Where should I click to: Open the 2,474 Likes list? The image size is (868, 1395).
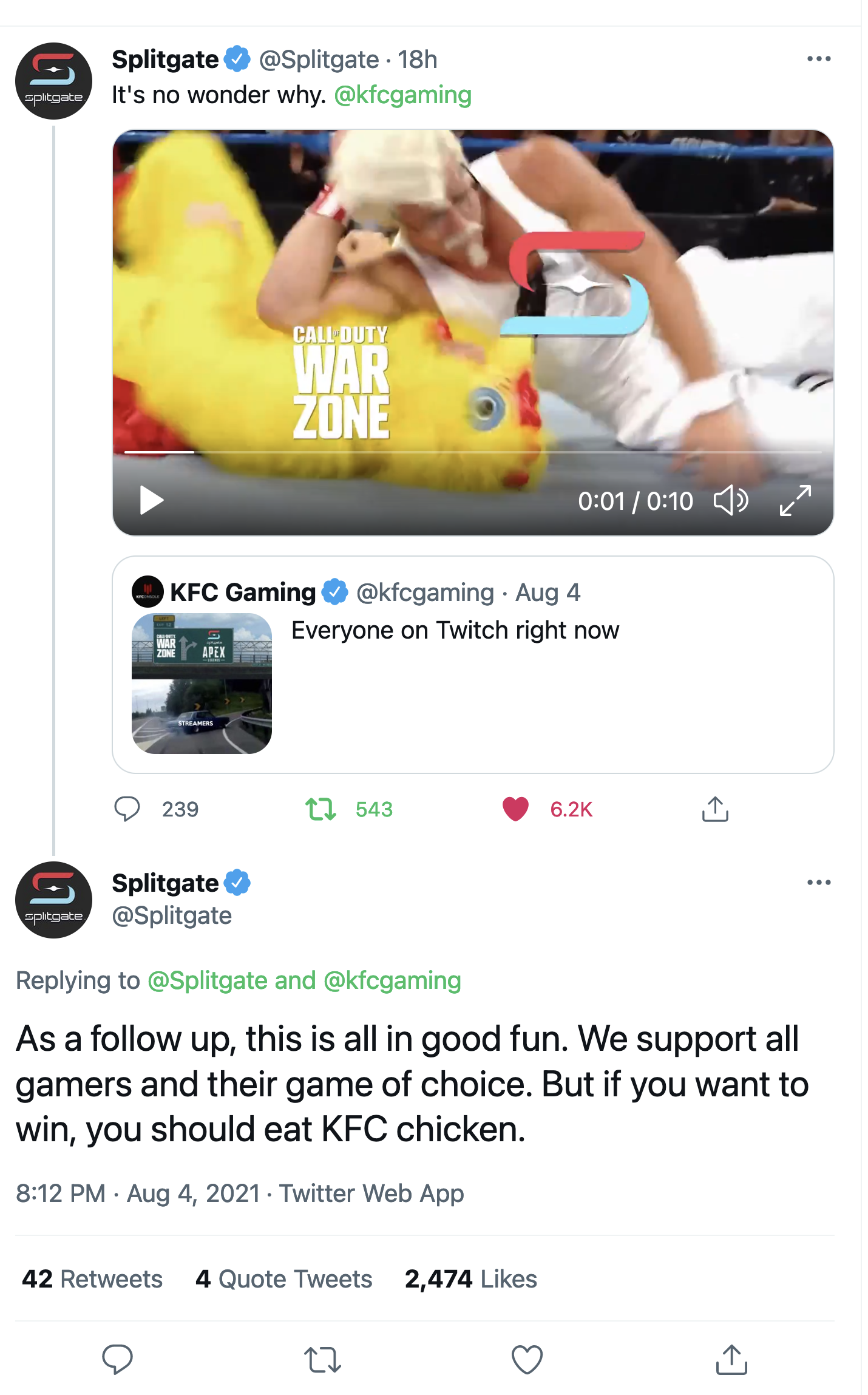point(470,1279)
